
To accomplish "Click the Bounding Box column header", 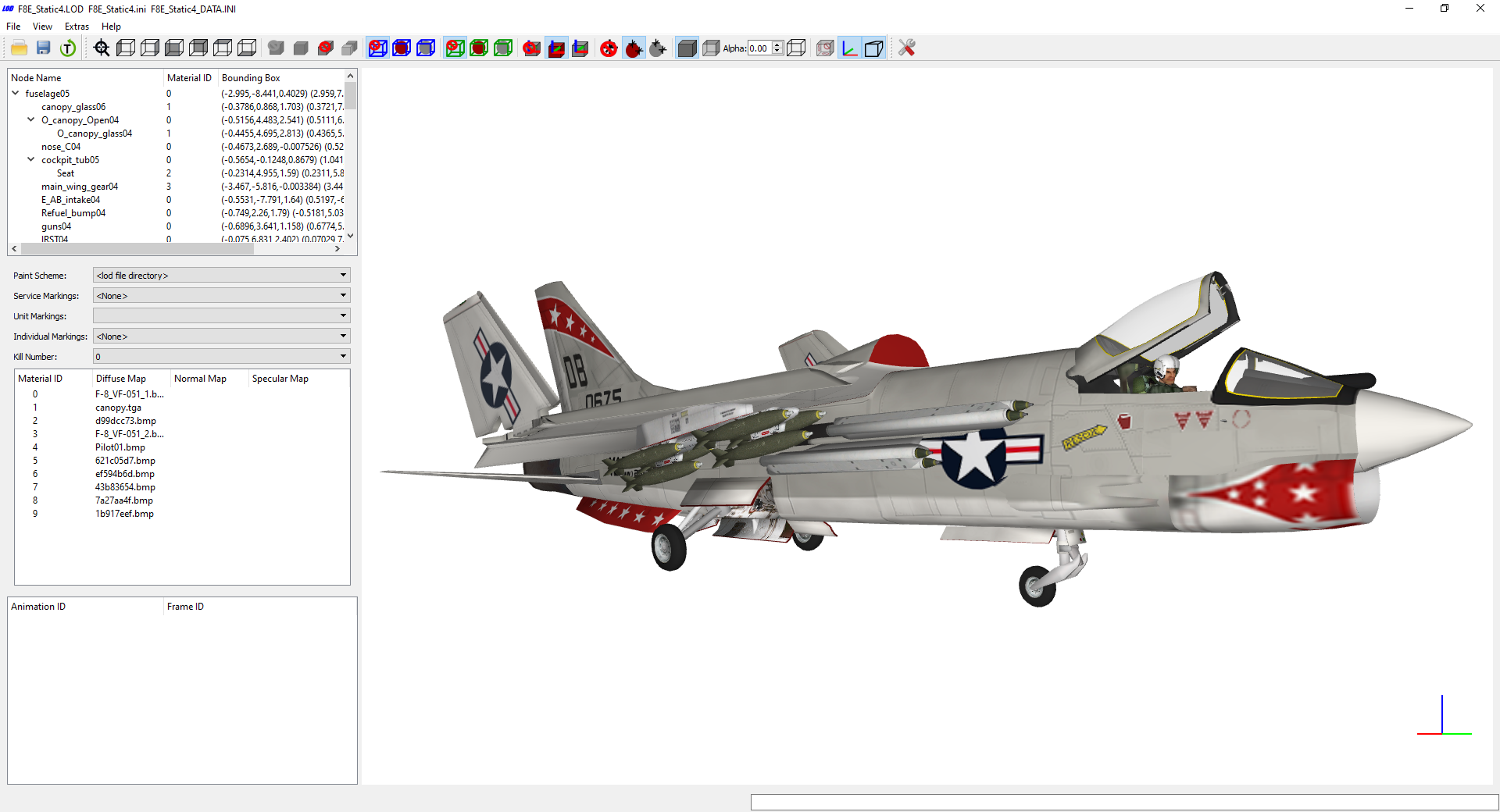I will pos(280,78).
